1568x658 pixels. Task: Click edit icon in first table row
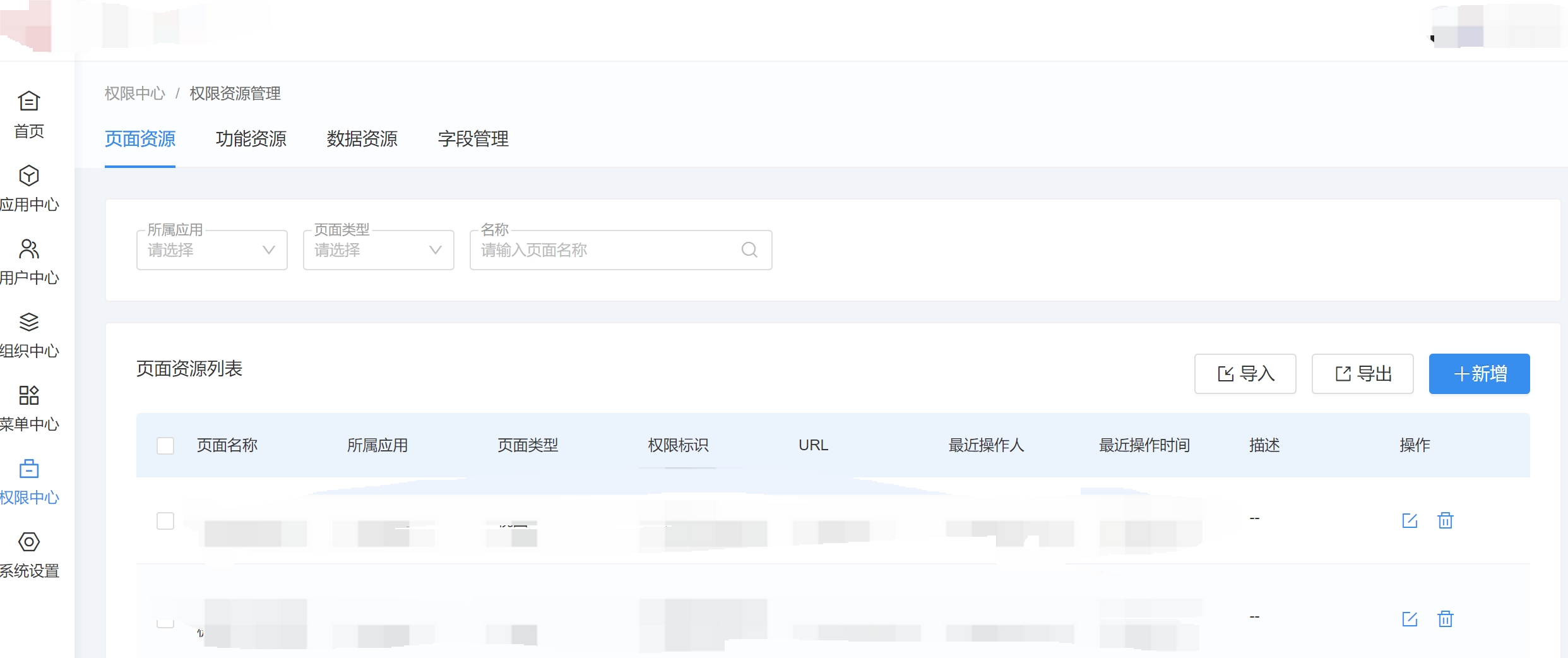coord(1410,520)
